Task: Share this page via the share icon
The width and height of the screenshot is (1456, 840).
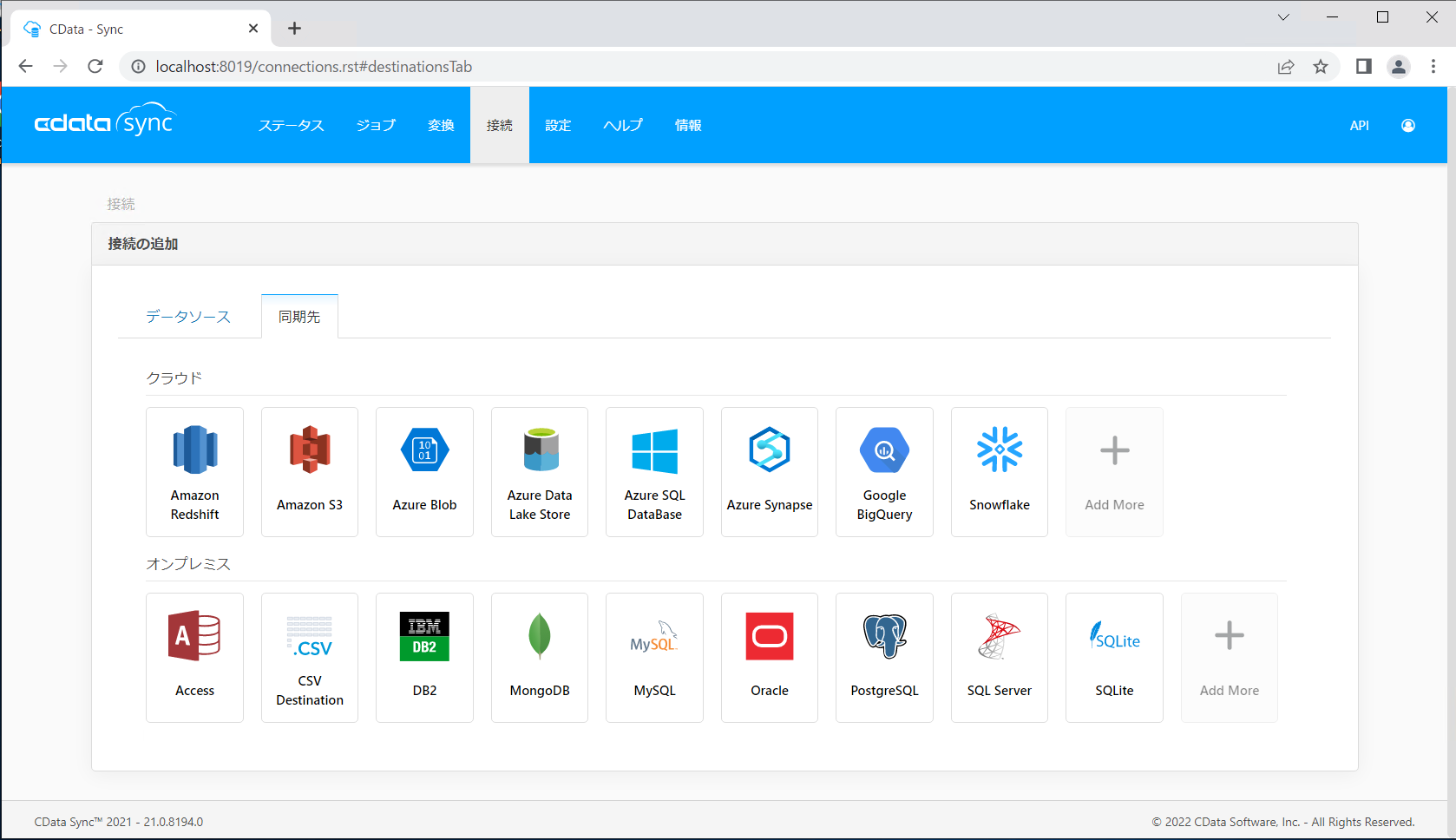Action: (1286, 67)
